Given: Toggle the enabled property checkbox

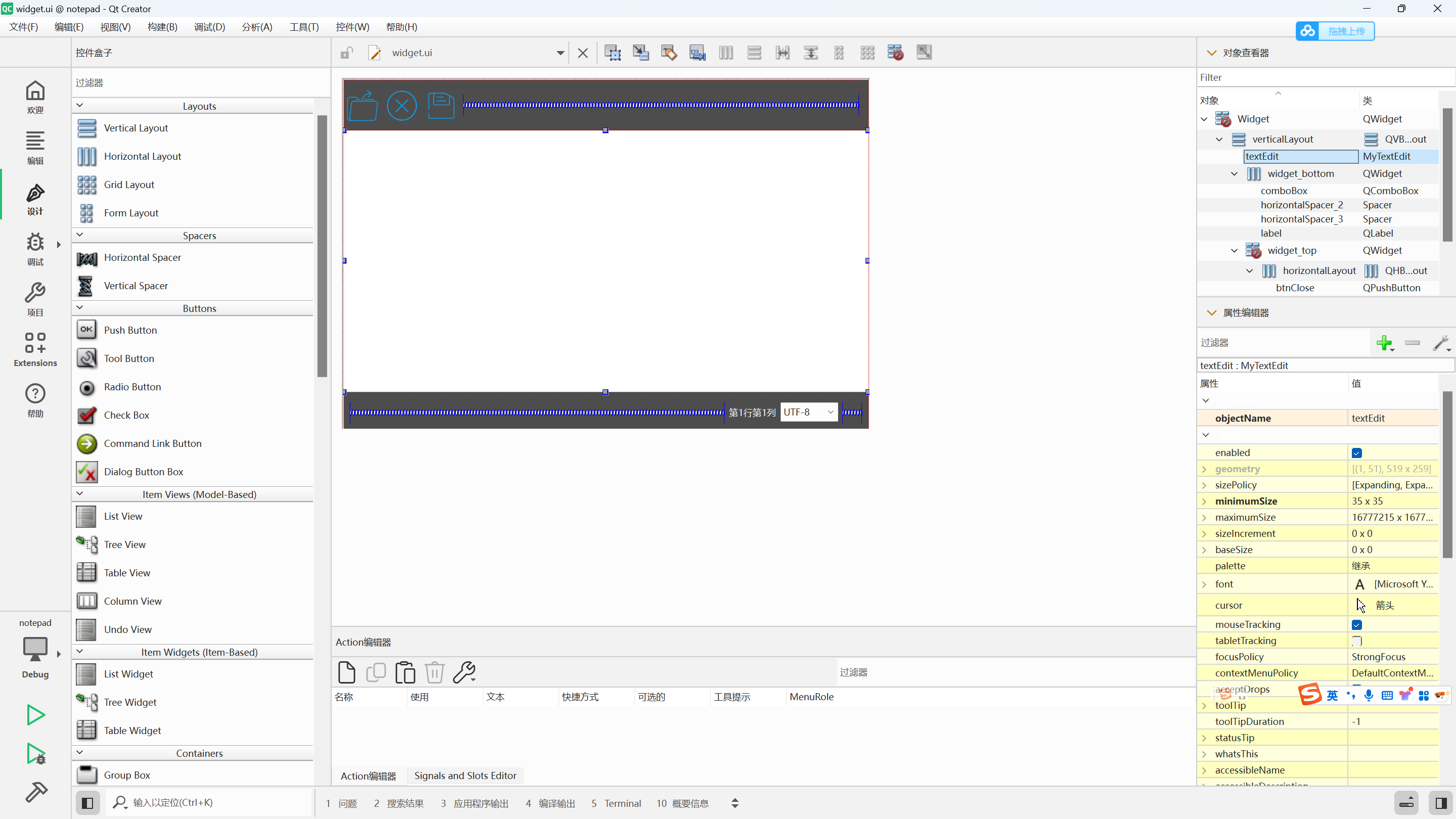Looking at the screenshot, I should tap(1356, 453).
